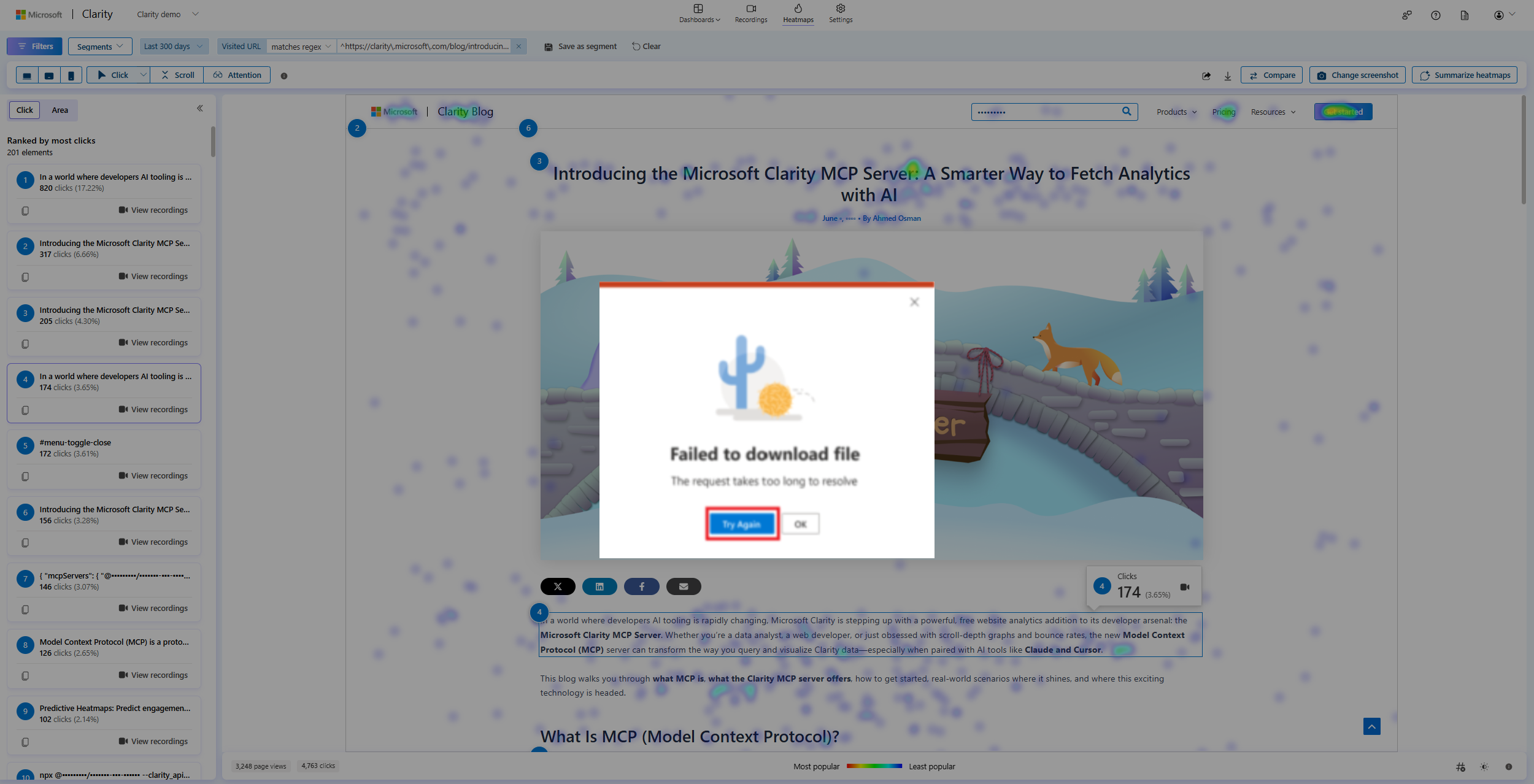The height and width of the screenshot is (784, 1534).
Task: Download the heatmap
Action: (1228, 75)
